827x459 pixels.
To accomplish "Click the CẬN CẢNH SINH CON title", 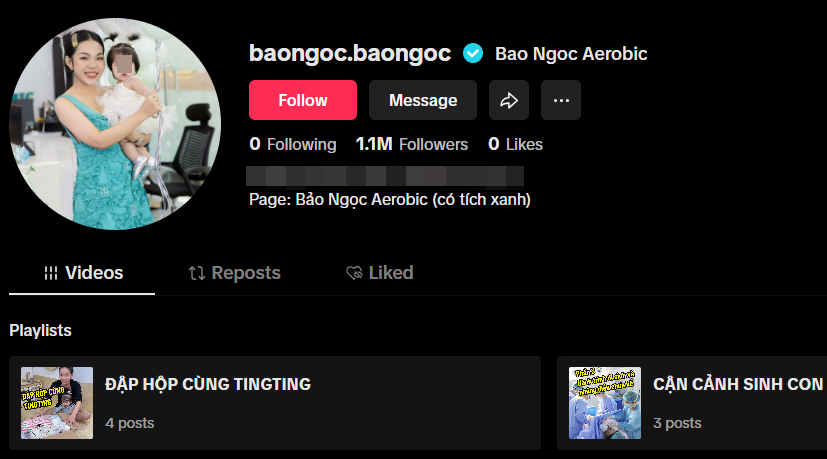I will tap(738, 384).
